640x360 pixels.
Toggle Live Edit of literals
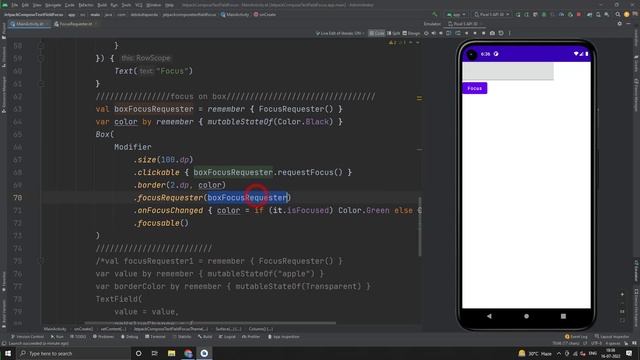(340, 33)
